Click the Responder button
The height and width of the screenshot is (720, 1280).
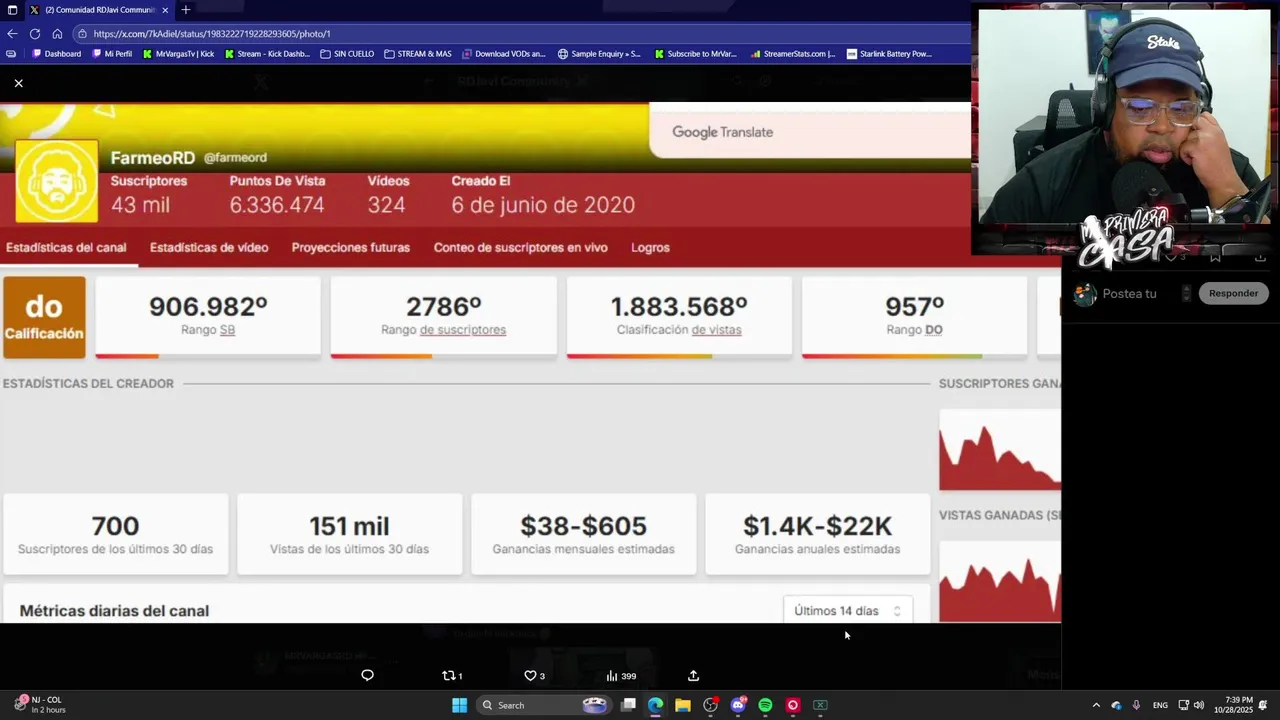point(1233,294)
